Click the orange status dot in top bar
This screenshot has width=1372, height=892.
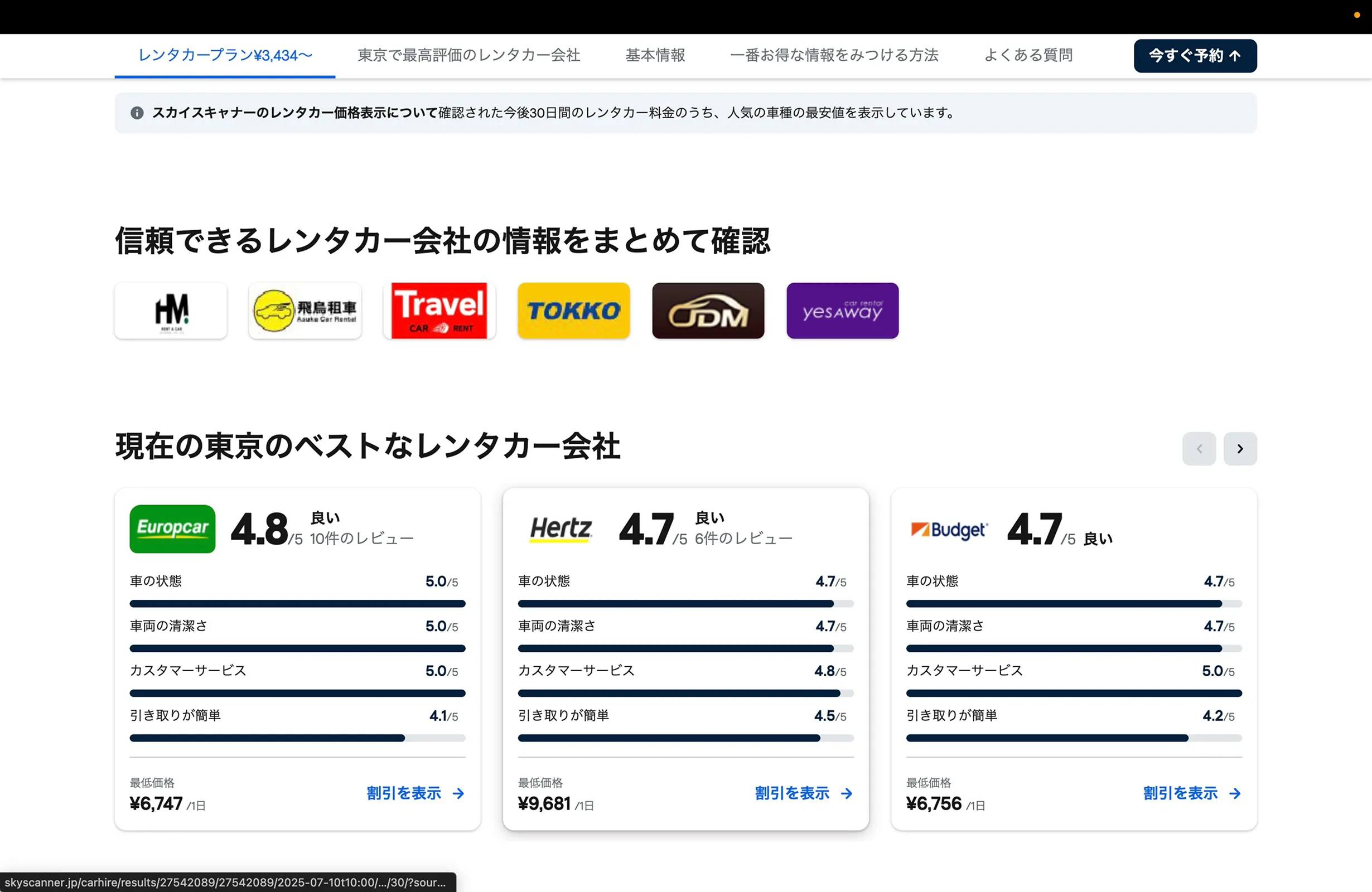[x=1357, y=15]
